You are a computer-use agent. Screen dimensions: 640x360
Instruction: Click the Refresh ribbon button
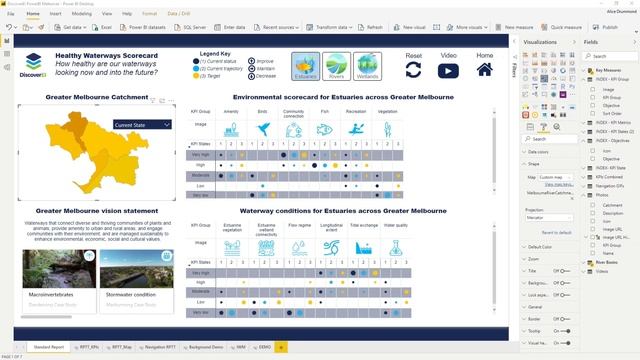370,27
